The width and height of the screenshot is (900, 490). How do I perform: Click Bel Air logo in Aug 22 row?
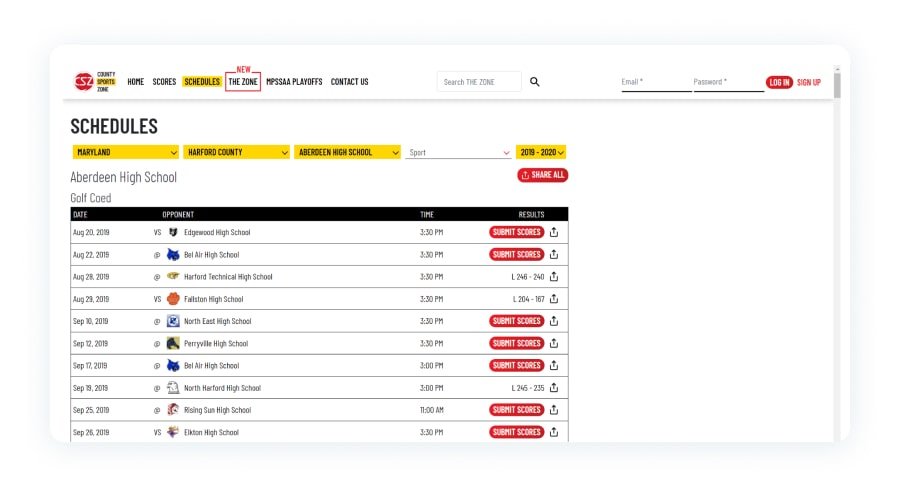[x=173, y=255]
